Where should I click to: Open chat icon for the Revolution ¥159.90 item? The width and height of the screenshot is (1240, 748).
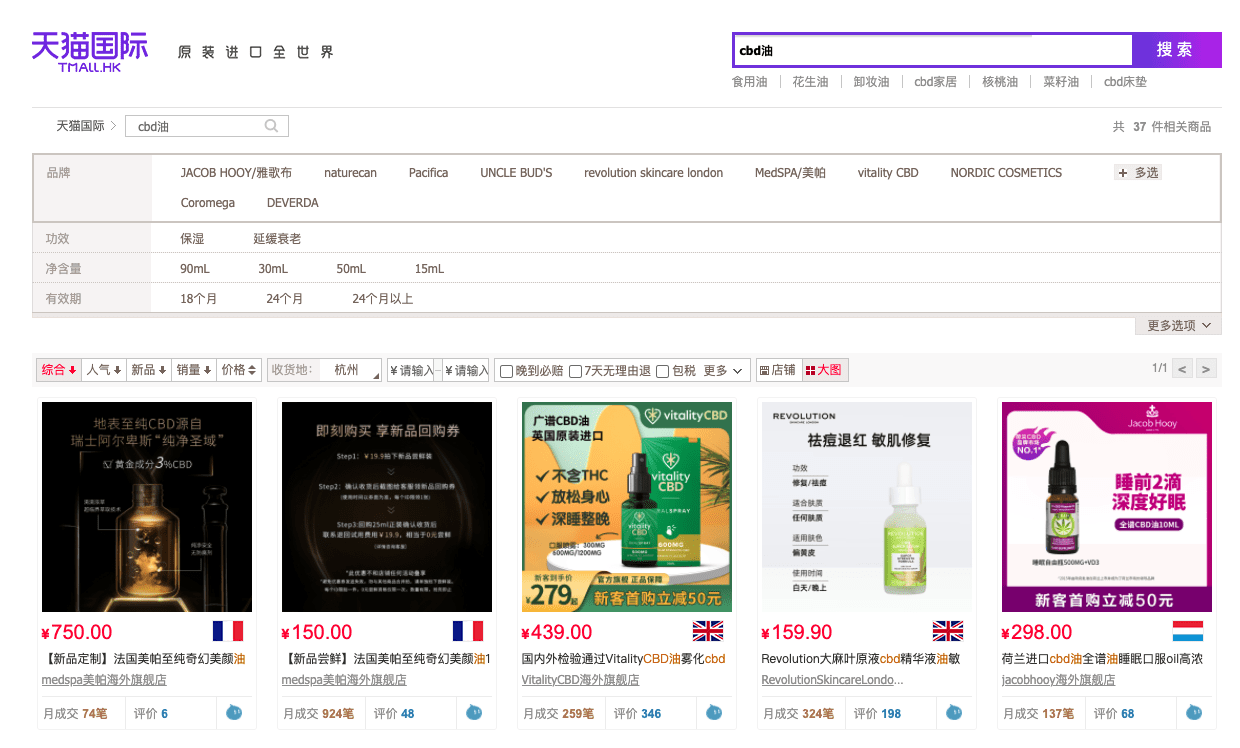tap(954, 713)
